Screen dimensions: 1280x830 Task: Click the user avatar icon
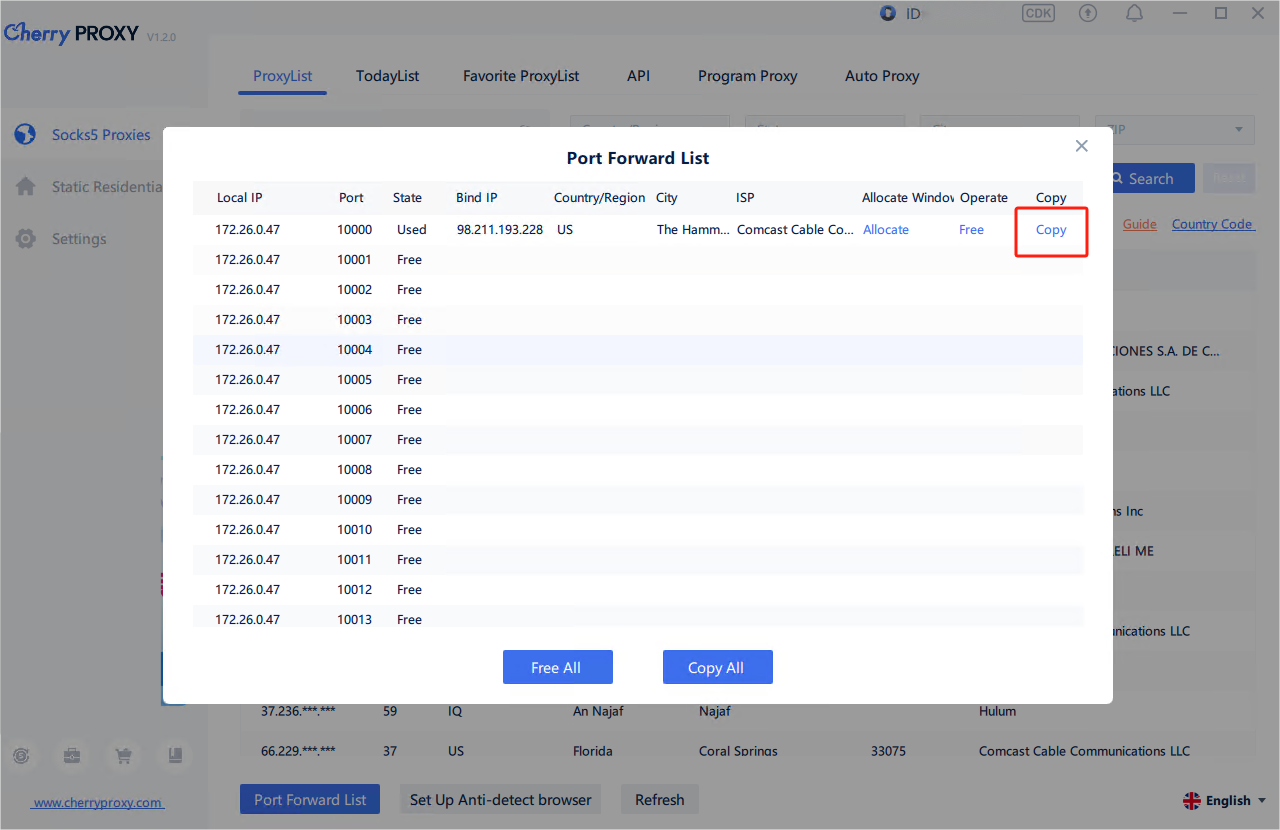coord(888,13)
